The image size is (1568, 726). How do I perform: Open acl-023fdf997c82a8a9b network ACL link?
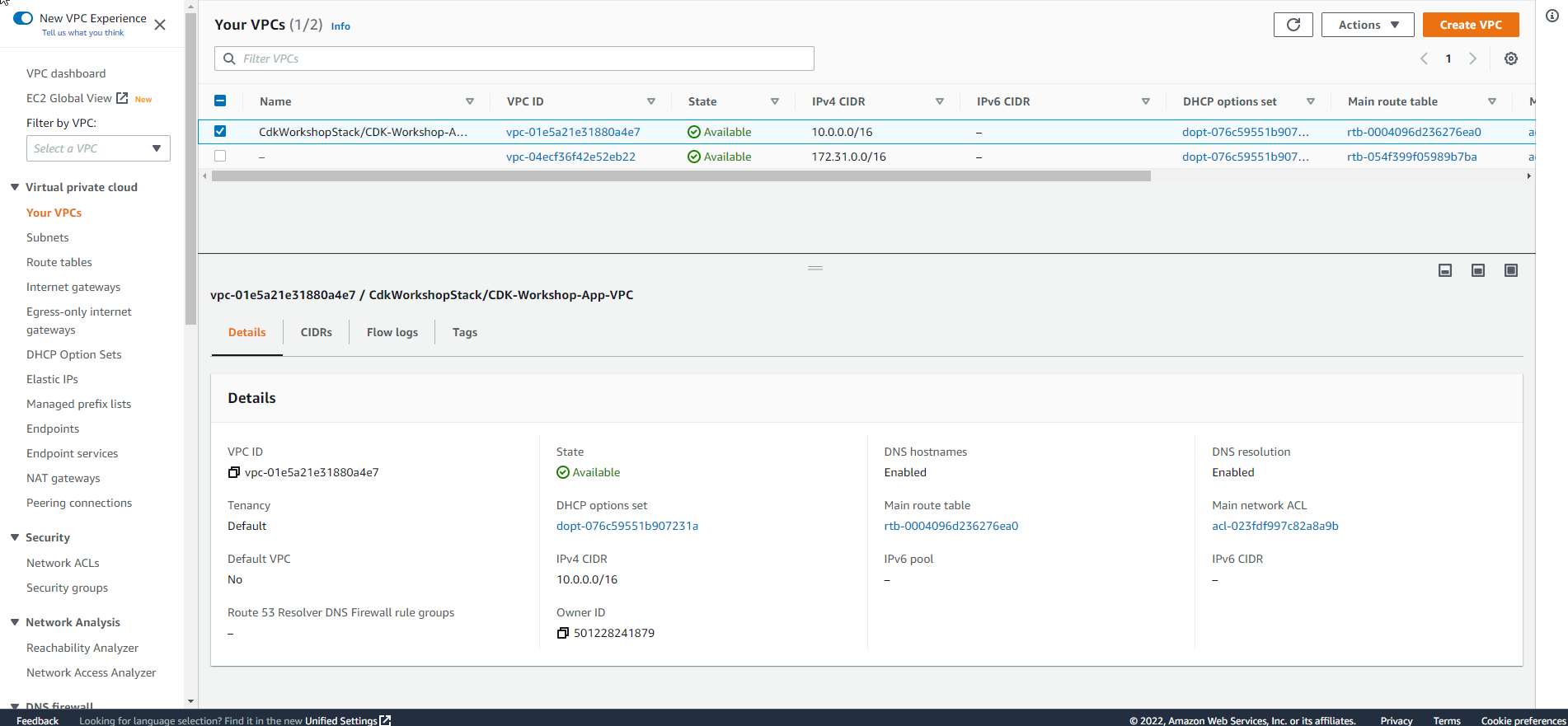coord(1275,526)
